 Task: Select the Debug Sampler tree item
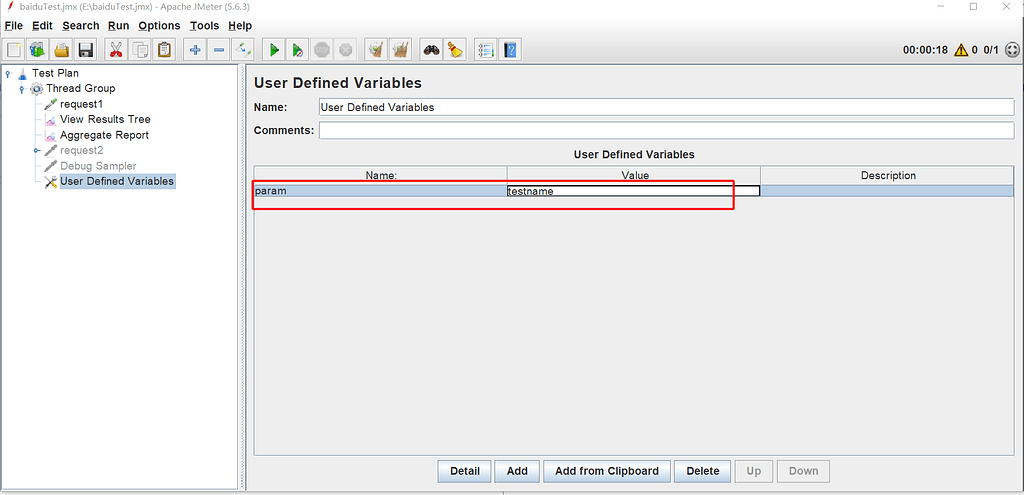(98, 166)
